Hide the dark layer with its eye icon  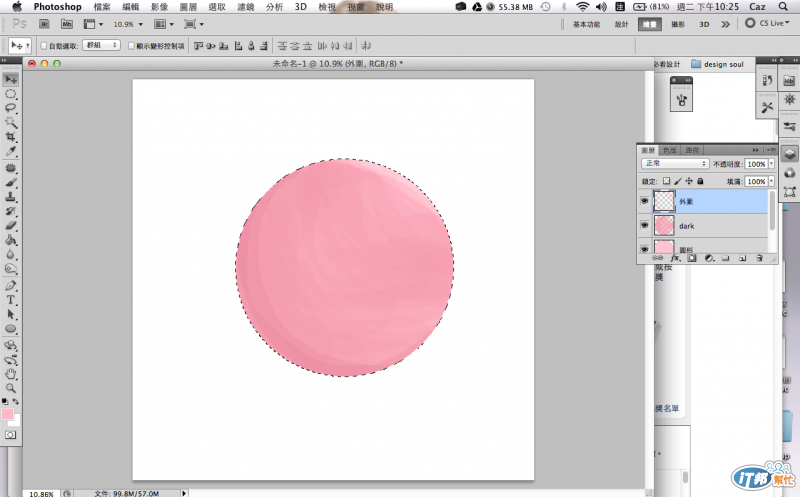[644, 226]
